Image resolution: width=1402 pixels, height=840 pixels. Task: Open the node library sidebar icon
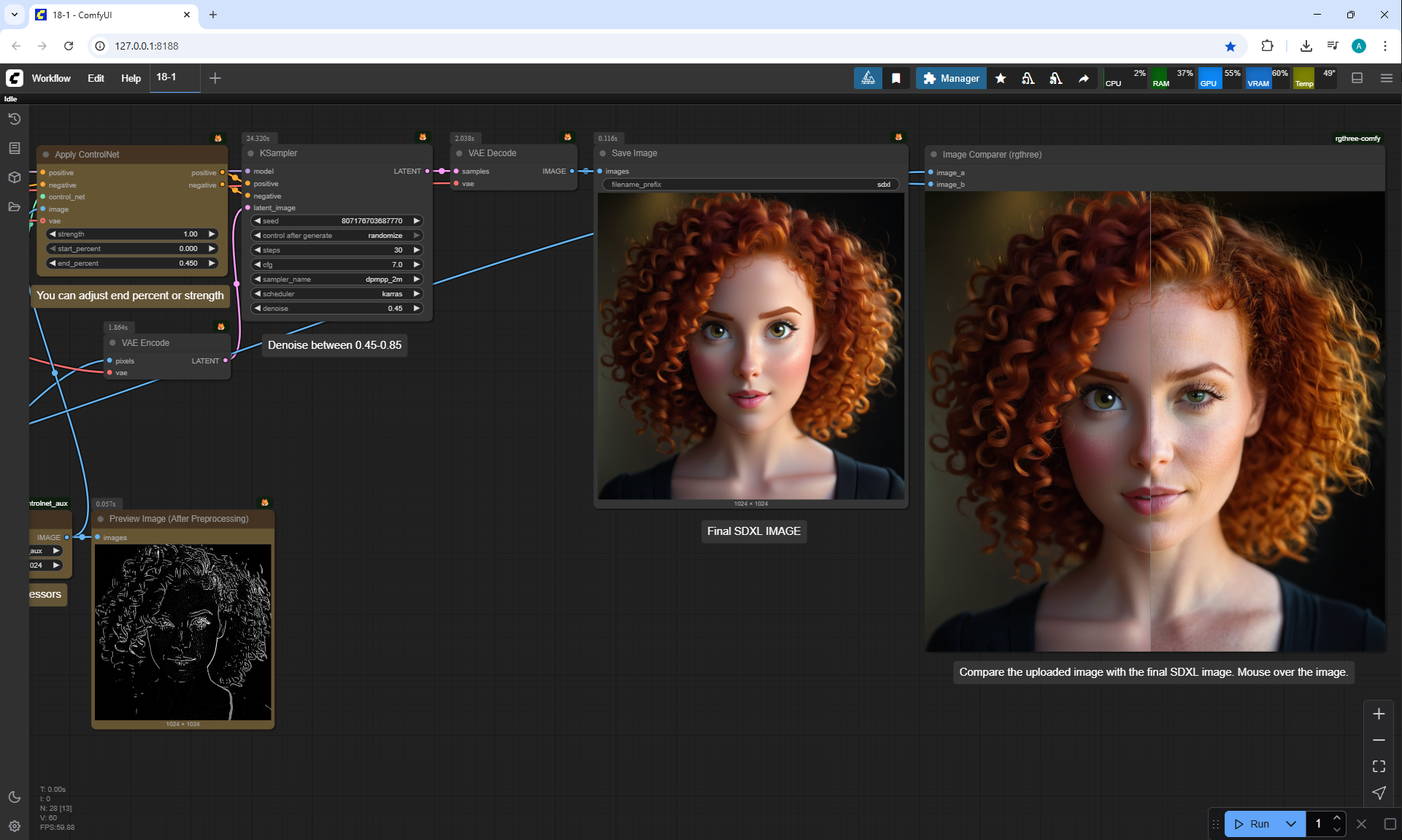pyautogui.click(x=15, y=148)
